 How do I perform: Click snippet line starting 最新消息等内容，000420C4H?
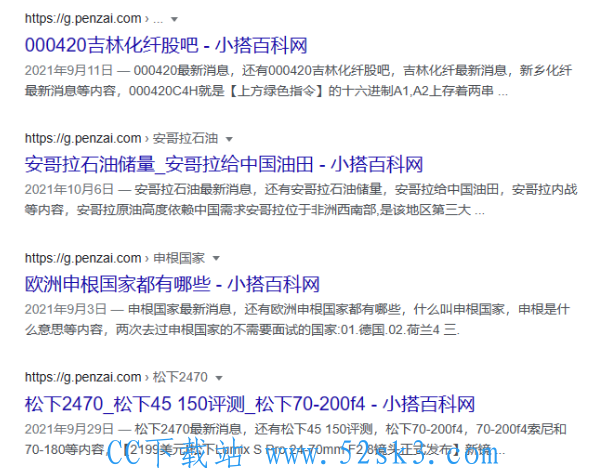(267, 91)
